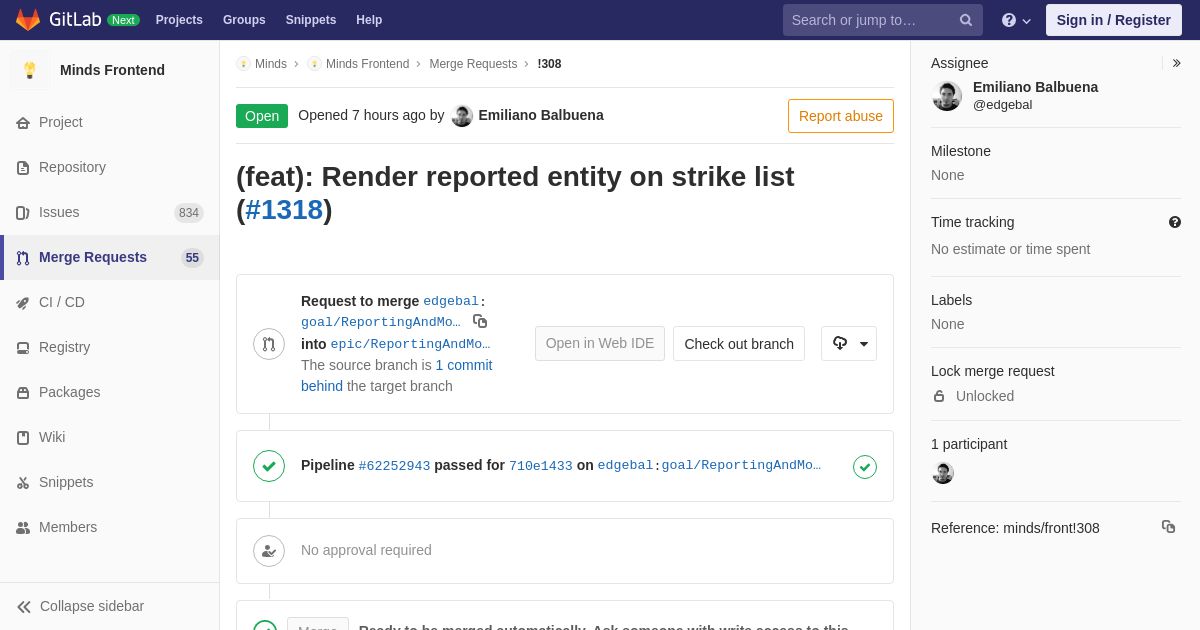Open the Minds Frontend lightbulb project avatar
Image resolution: width=1200 pixels, height=630 pixels.
(30, 70)
